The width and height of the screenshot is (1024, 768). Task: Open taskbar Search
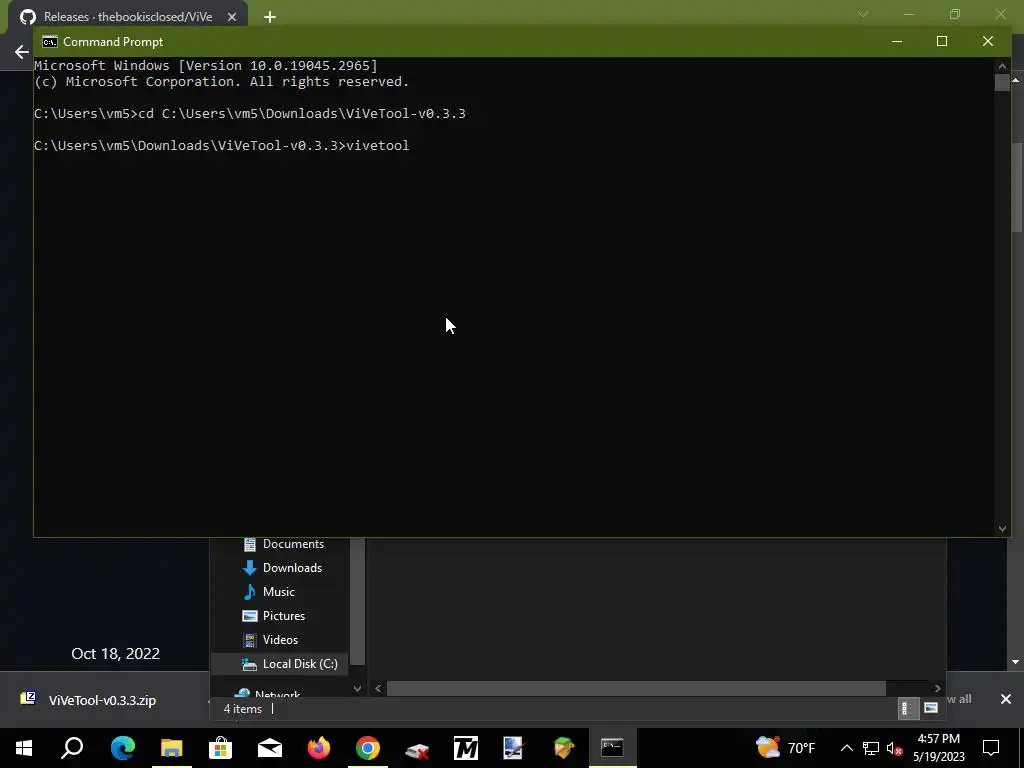72,748
